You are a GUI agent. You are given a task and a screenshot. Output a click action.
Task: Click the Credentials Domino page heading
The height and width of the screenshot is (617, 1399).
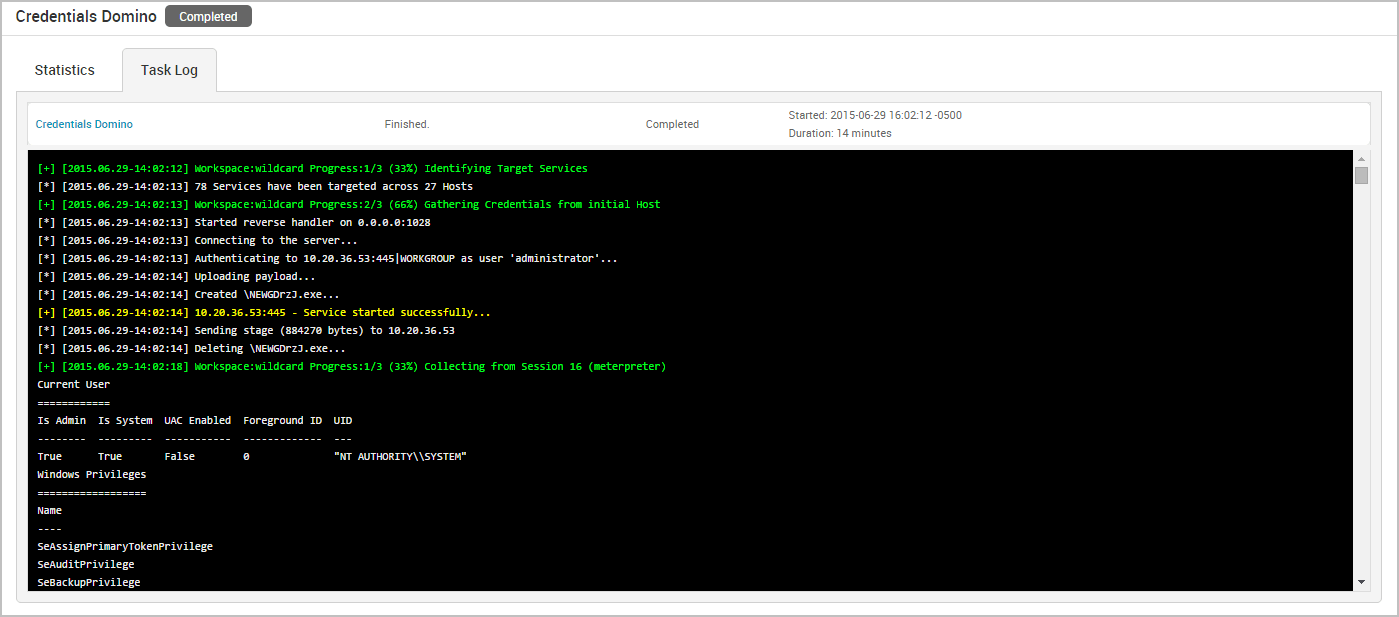(x=85, y=17)
